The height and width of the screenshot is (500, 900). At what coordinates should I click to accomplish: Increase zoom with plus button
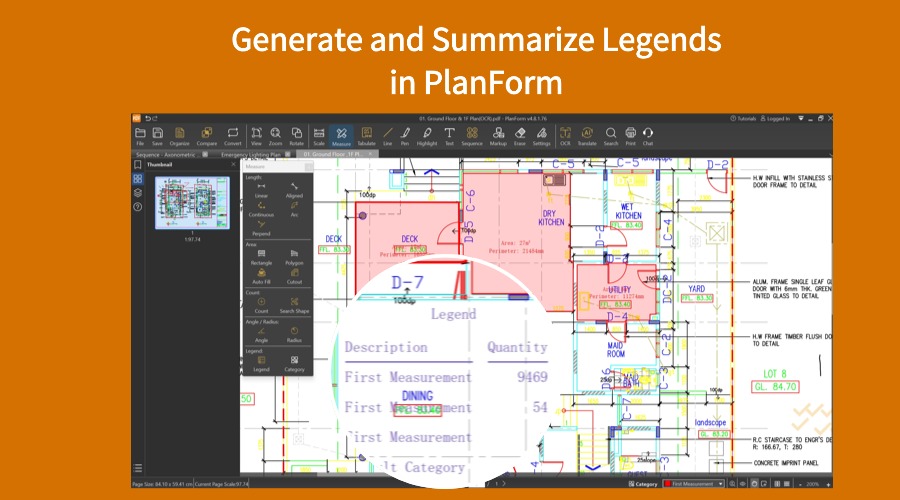828,485
